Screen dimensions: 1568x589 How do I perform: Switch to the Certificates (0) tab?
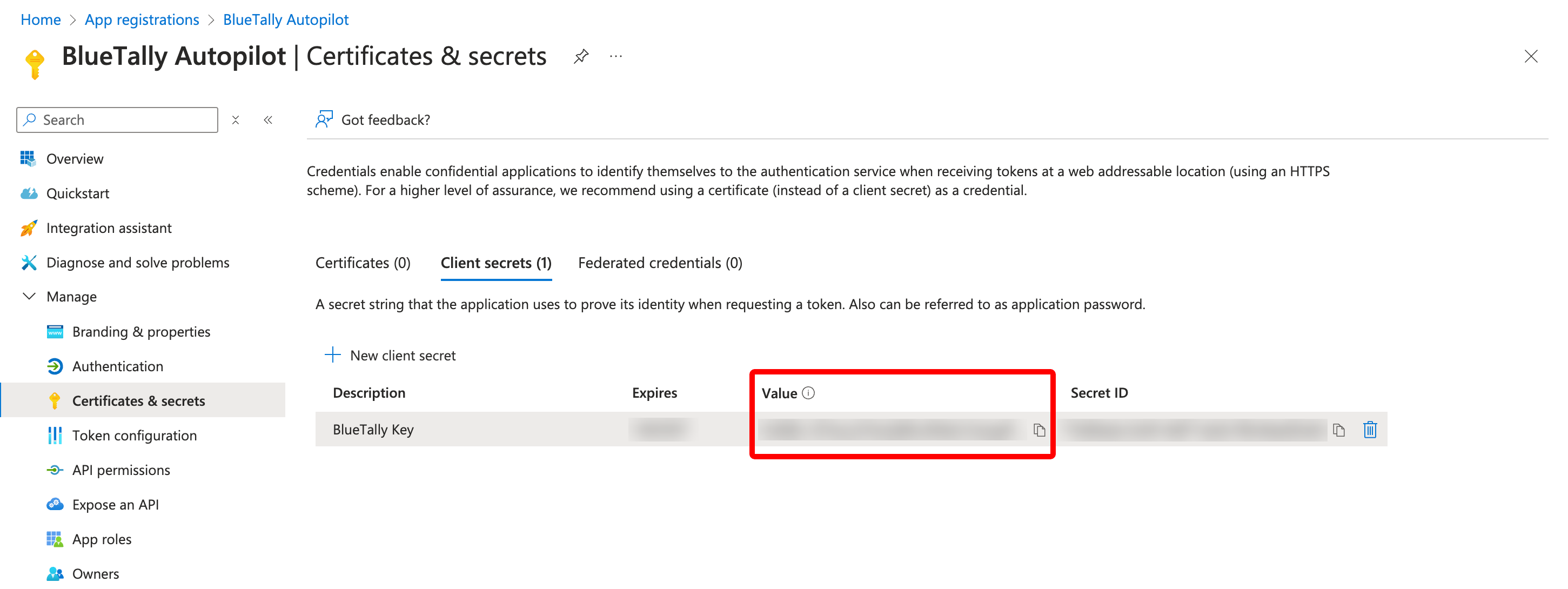(x=363, y=263)
